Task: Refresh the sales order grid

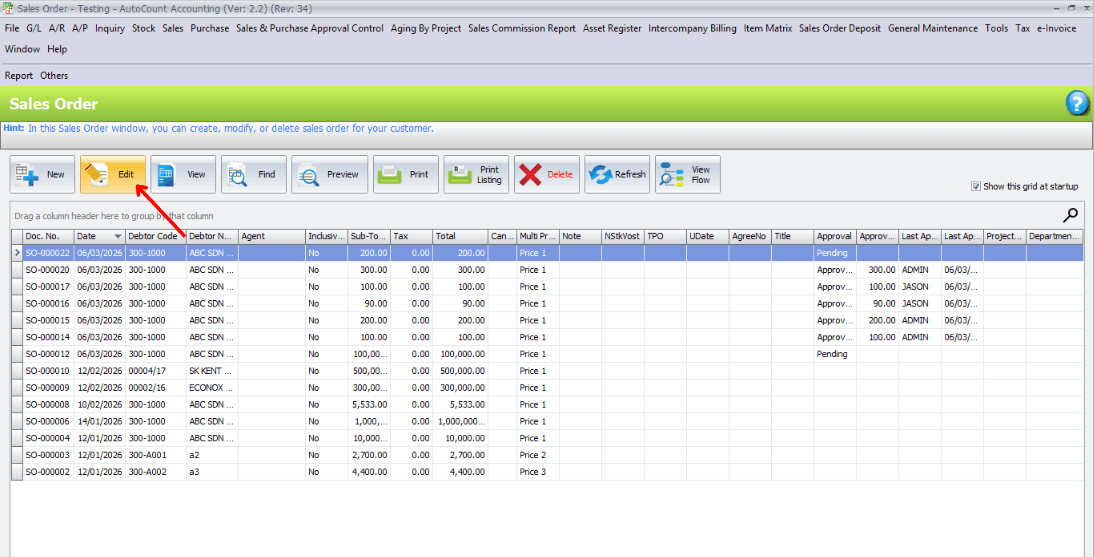Action: click(617, 174)
